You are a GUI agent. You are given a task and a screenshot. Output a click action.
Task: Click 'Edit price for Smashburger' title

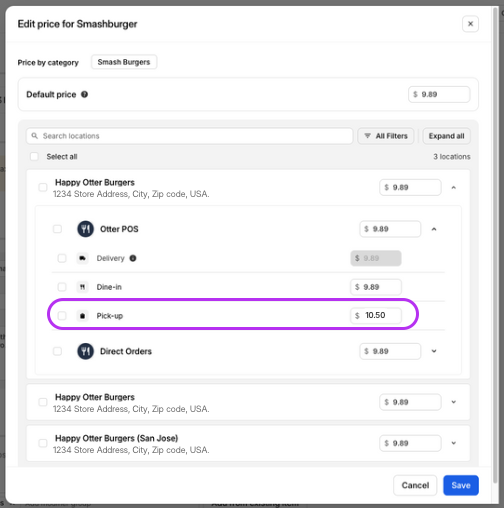click(x=77, y=24)
